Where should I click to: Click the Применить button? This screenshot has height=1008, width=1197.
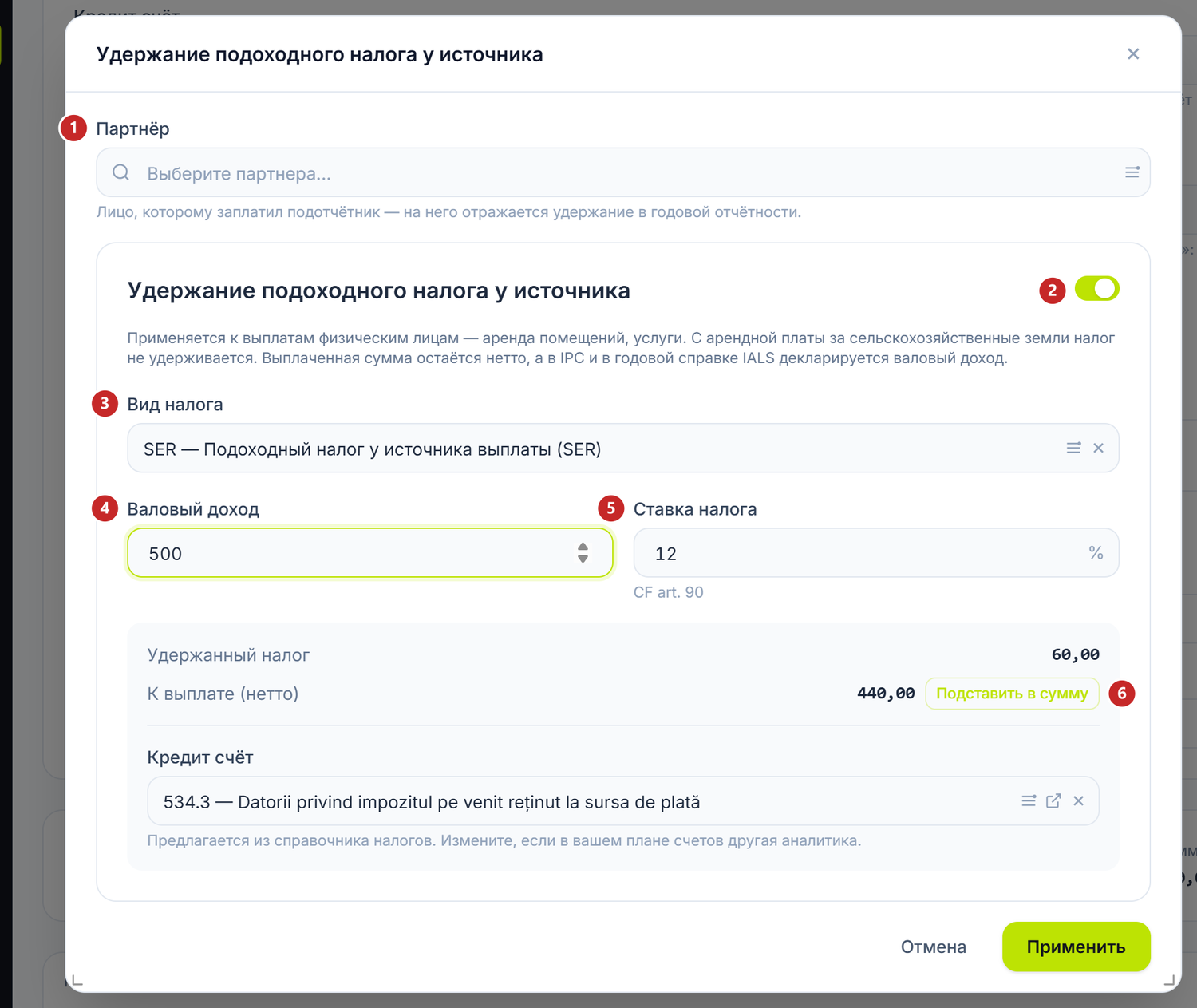pos(1076,947)
